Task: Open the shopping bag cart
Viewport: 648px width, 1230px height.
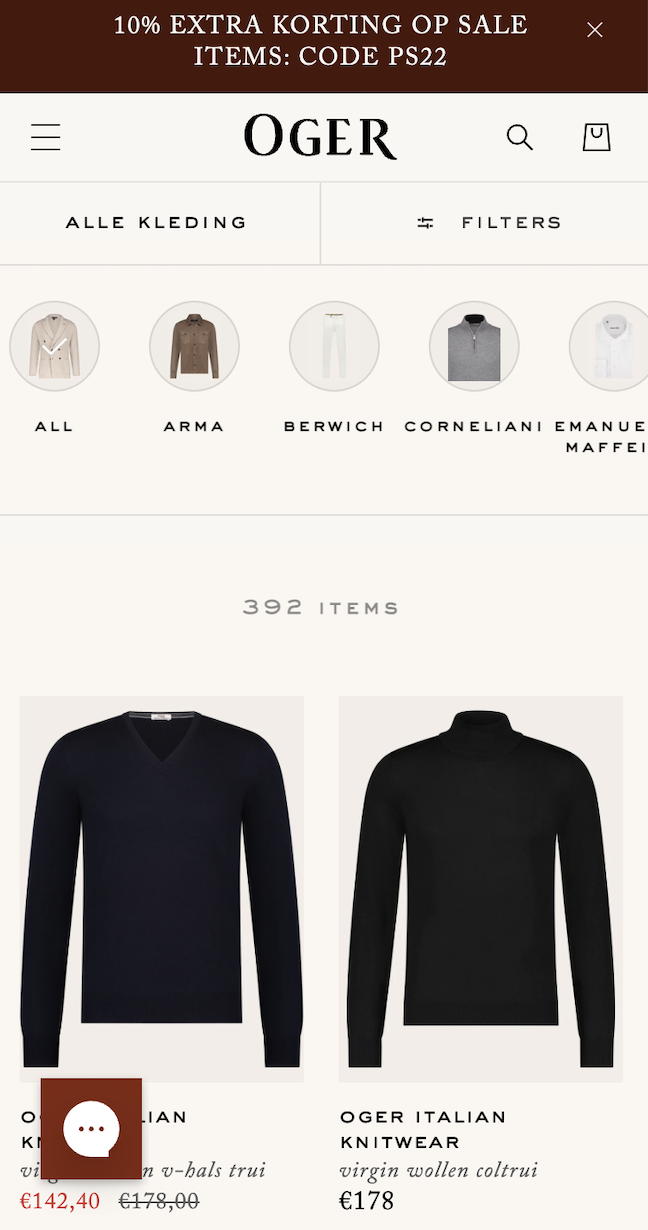Action: [x=597, y=137]
